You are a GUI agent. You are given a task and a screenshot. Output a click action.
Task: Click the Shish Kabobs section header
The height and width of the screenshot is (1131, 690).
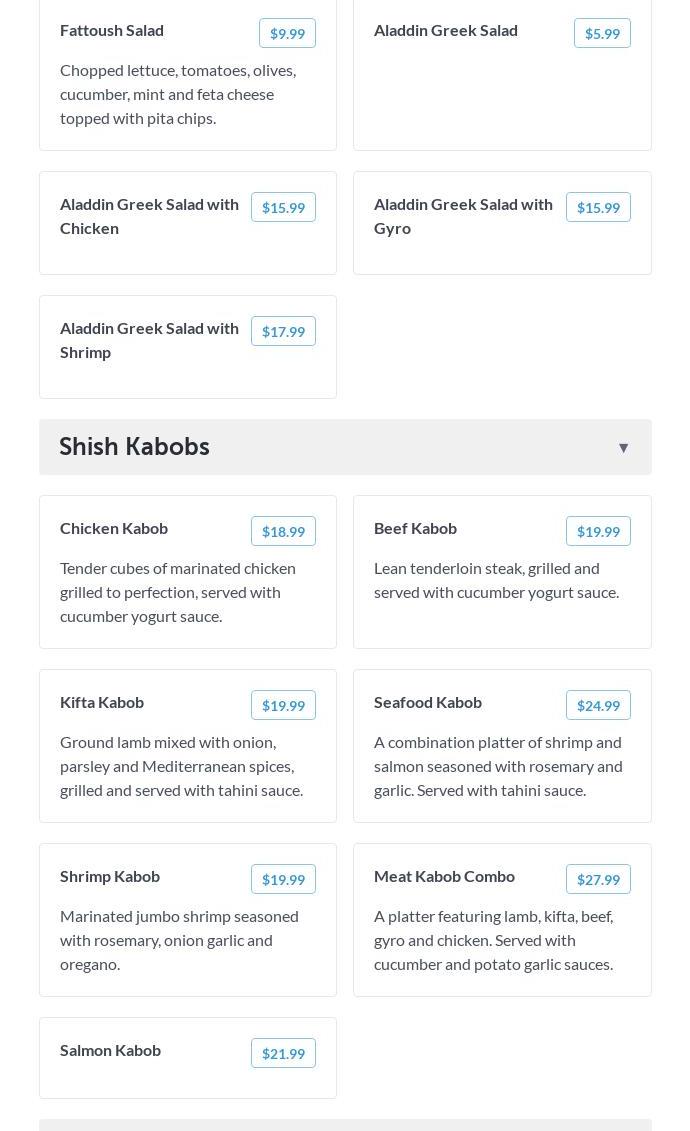tap(135, 447)
